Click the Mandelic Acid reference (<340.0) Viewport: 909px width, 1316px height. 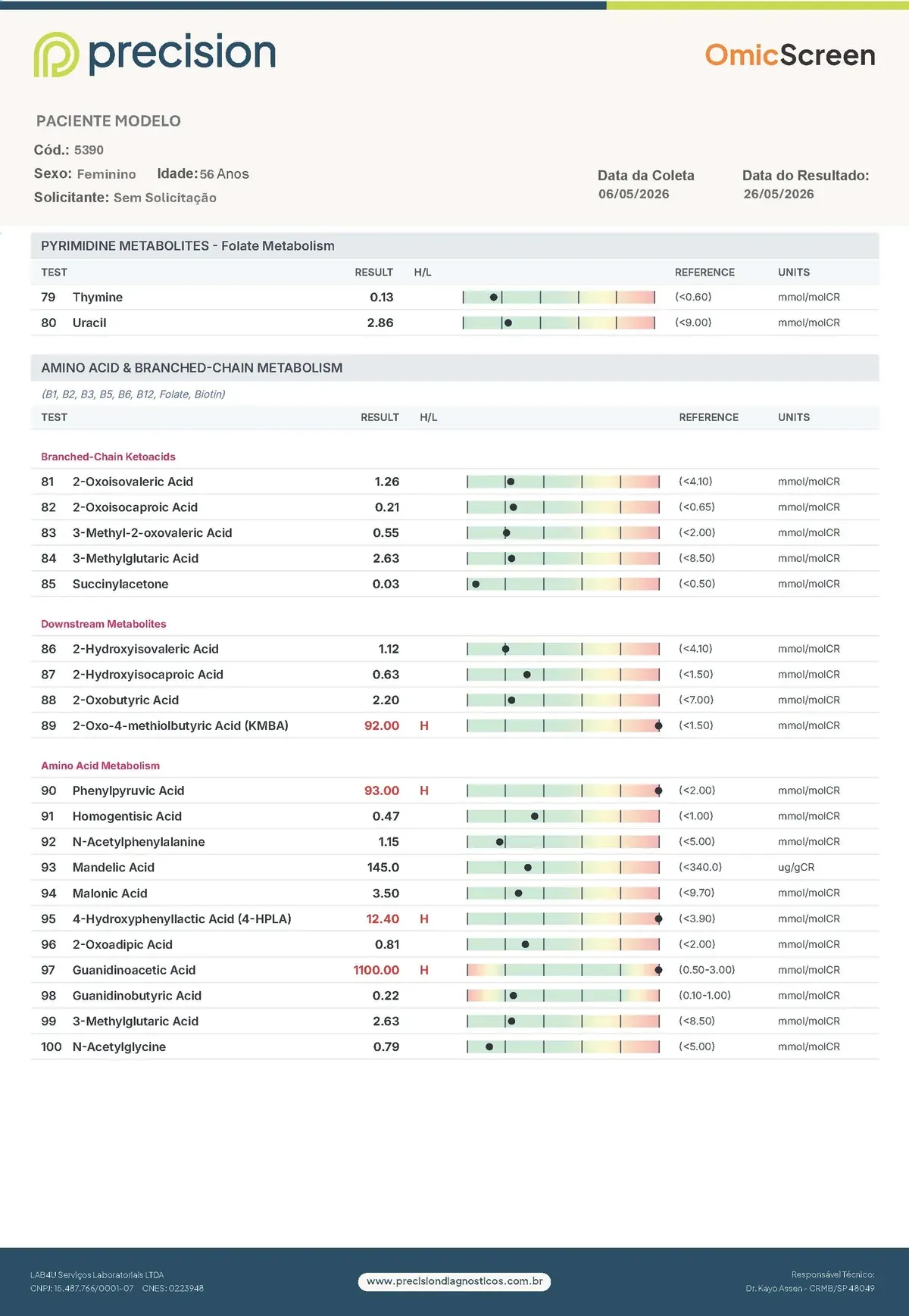click(701, 868)
